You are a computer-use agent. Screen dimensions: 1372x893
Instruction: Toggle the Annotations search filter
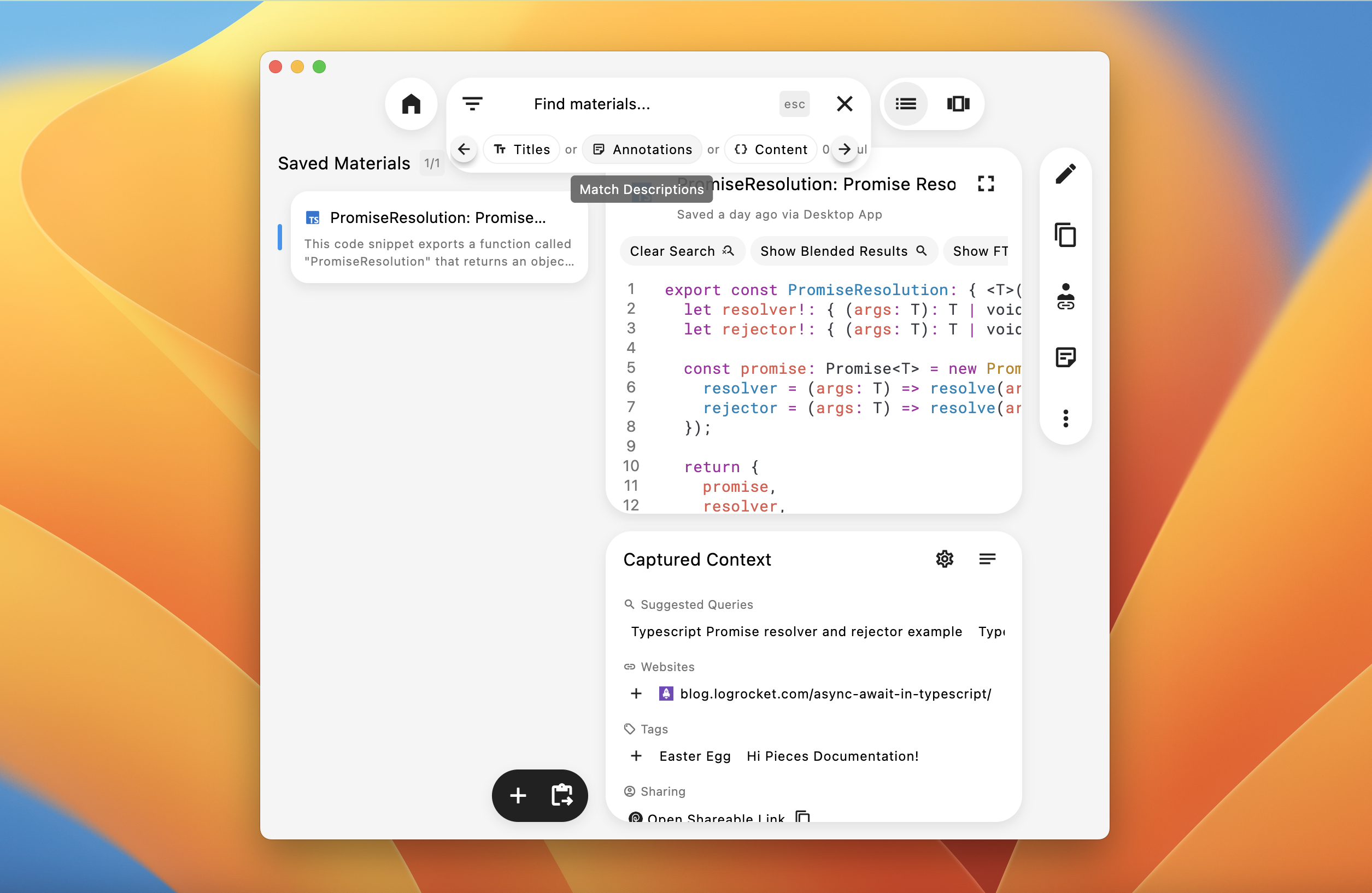[642, 149]
